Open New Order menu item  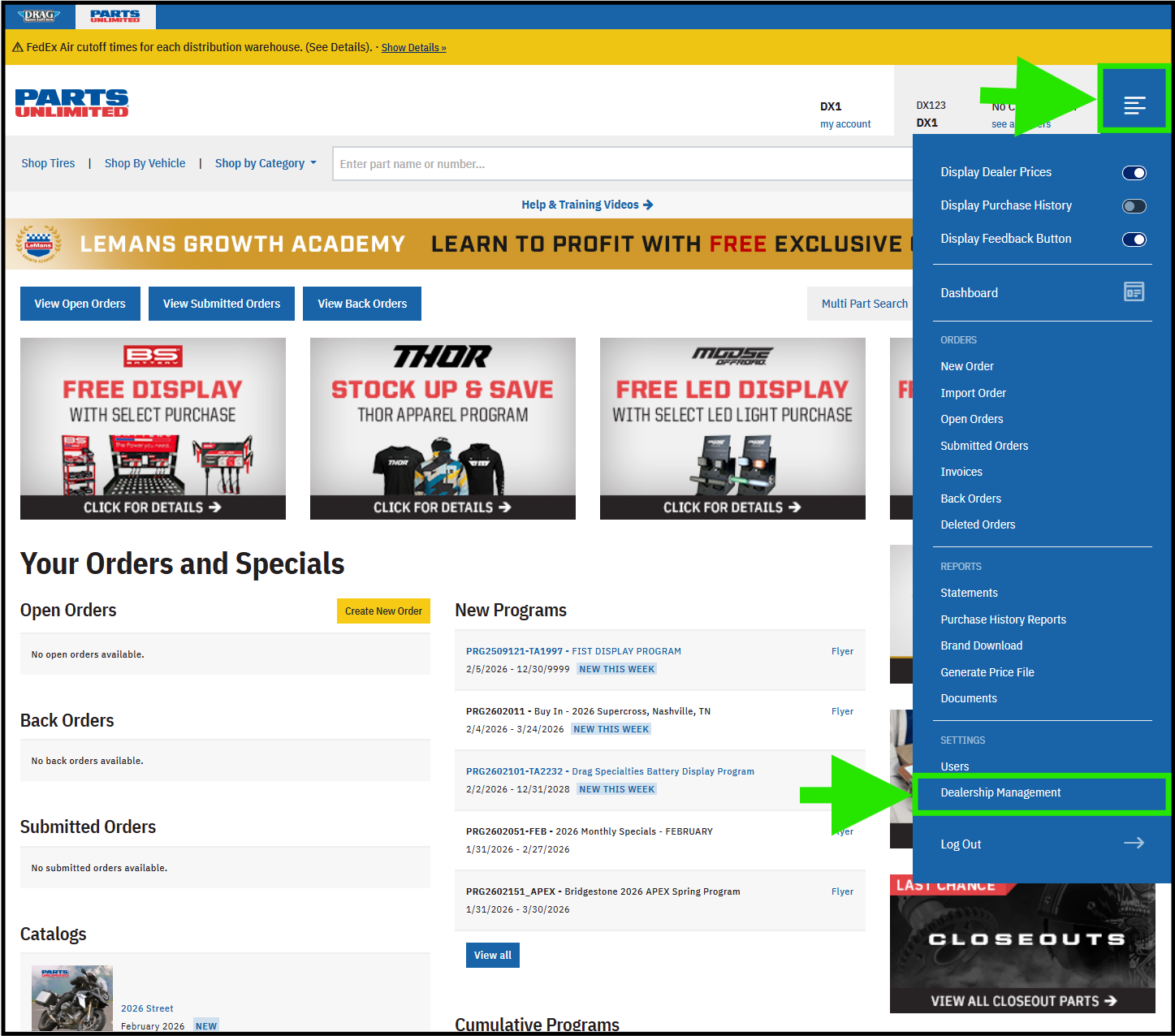click(x=967, y=366)
